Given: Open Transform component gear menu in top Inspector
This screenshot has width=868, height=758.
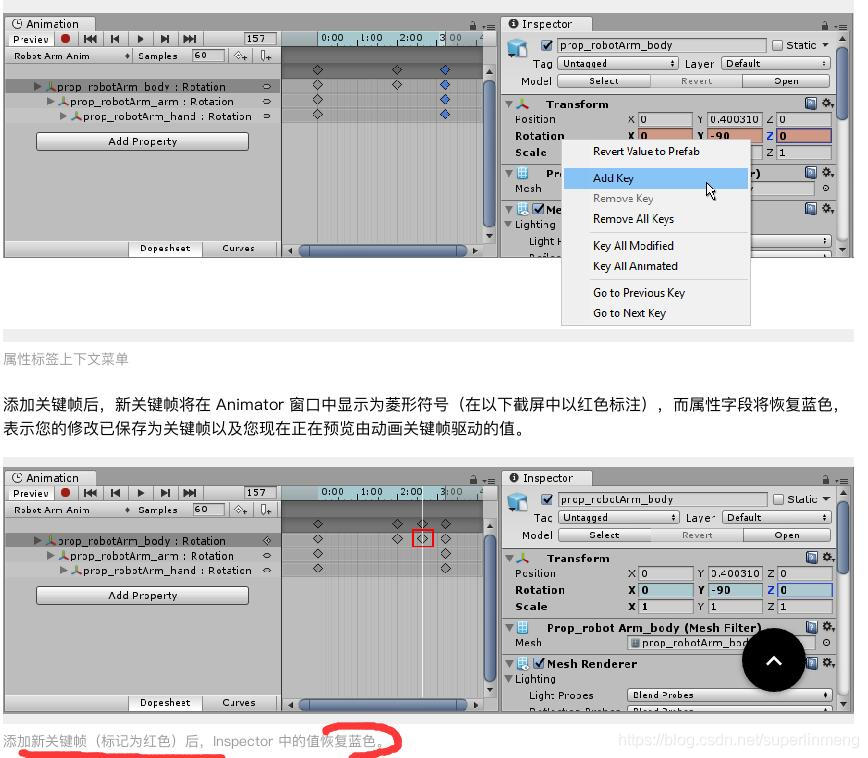Looking at the screenshot, I should (828, 104).
